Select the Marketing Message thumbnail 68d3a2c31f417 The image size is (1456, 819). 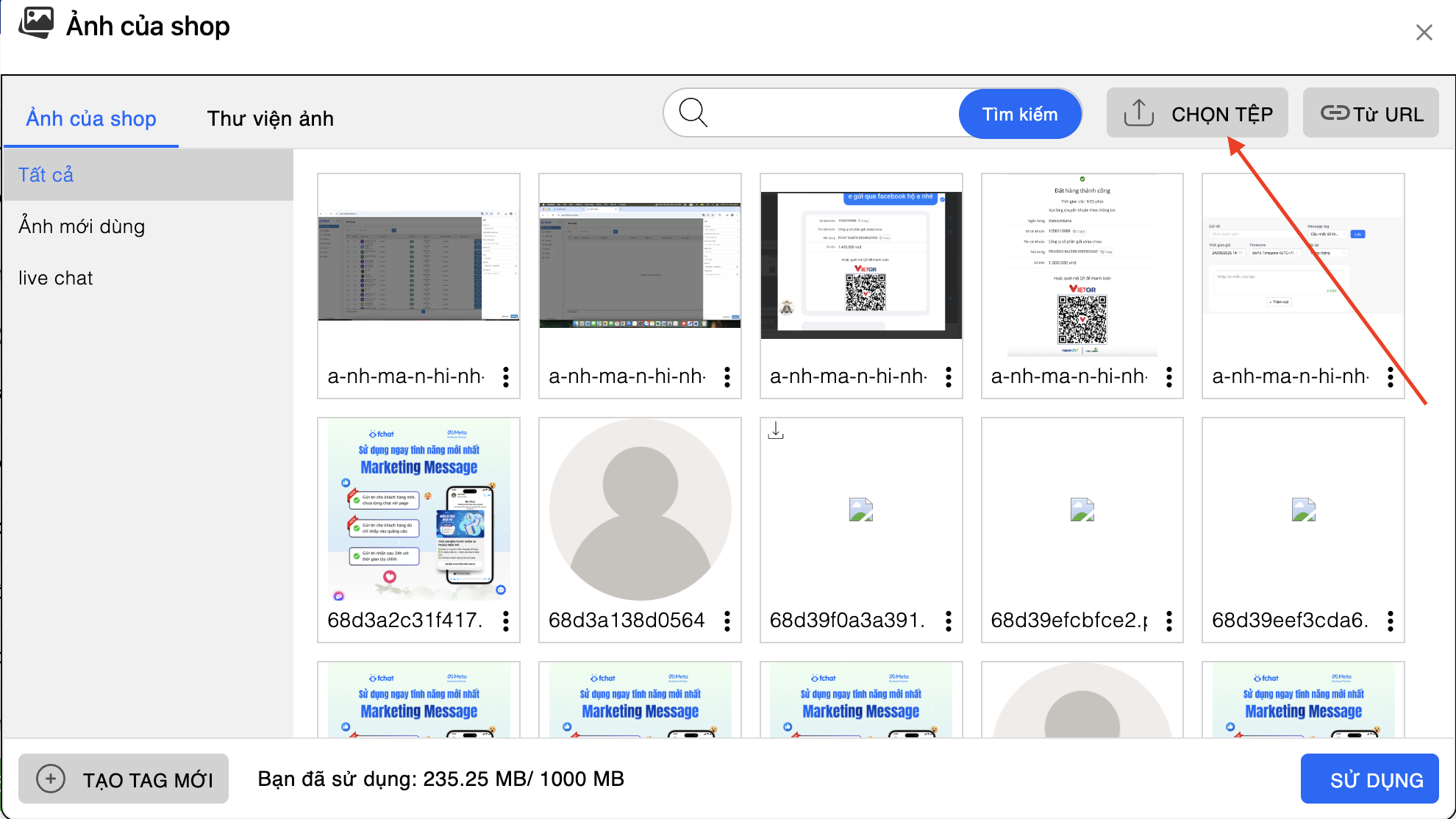pyautogui.click(x=418, y=510)
